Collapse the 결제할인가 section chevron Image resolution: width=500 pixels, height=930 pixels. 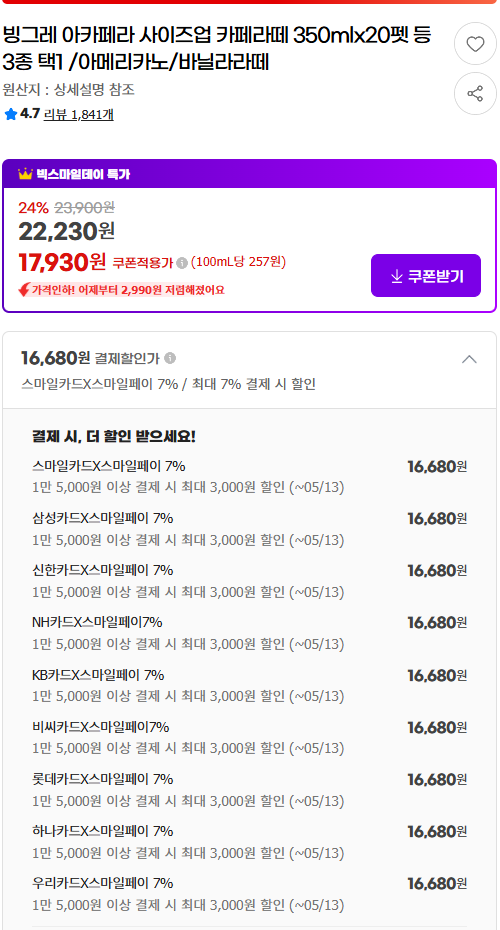click(469, 359)
